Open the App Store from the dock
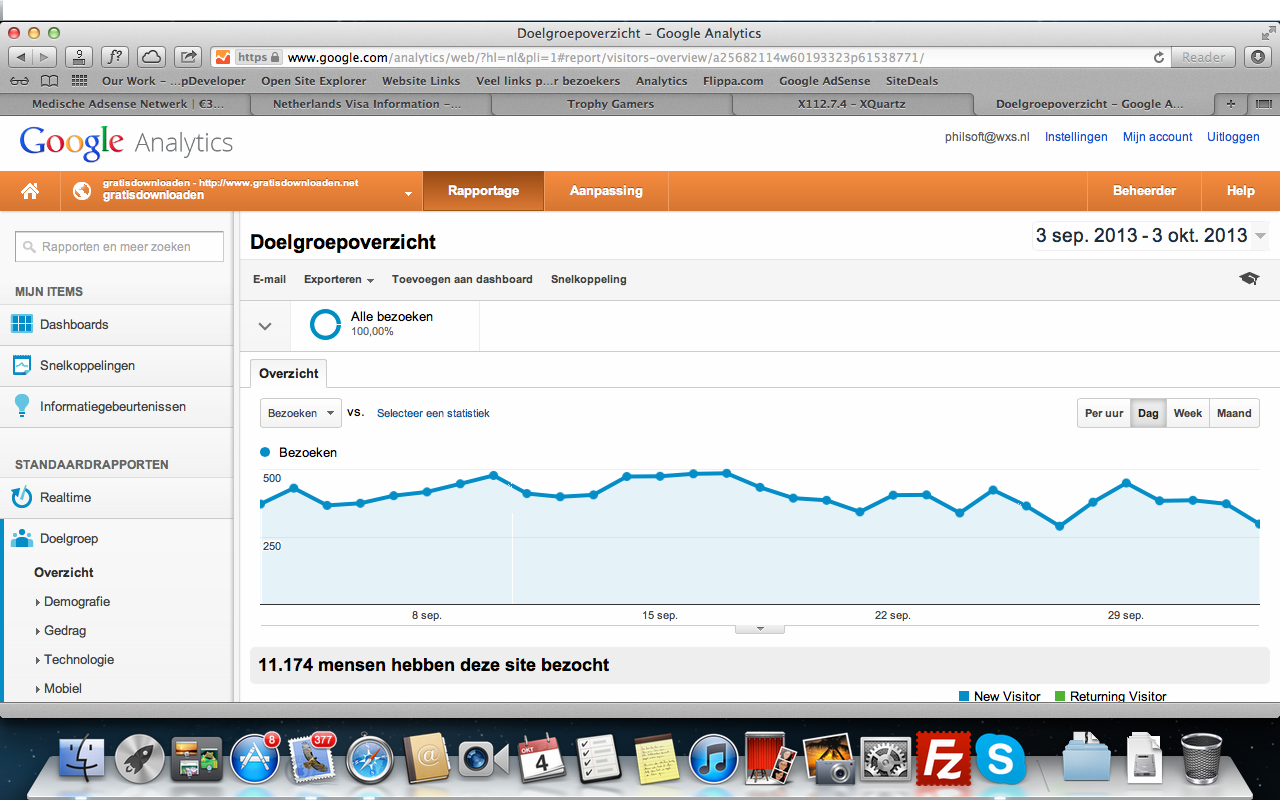This screenshot has width=1280, height=800. [x=254, y=760]
